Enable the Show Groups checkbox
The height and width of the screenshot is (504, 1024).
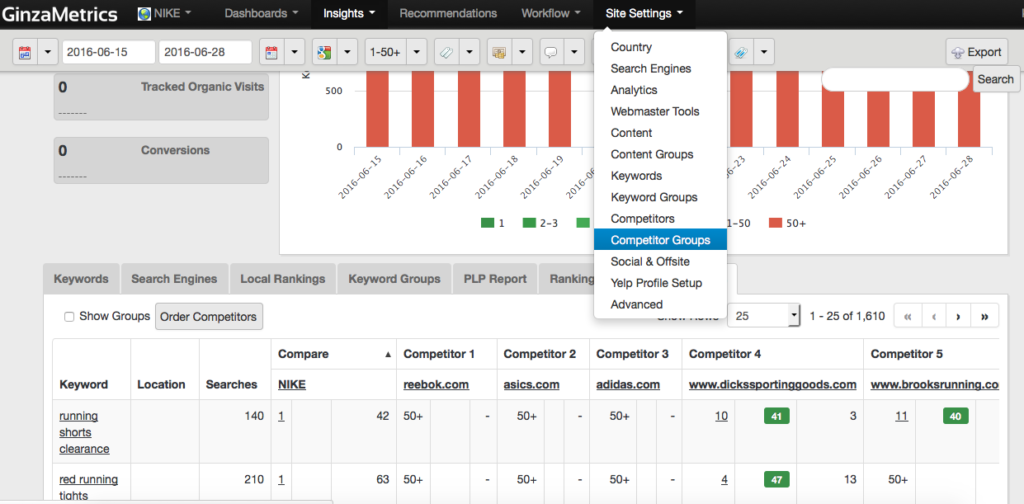[x=69, y=317]
